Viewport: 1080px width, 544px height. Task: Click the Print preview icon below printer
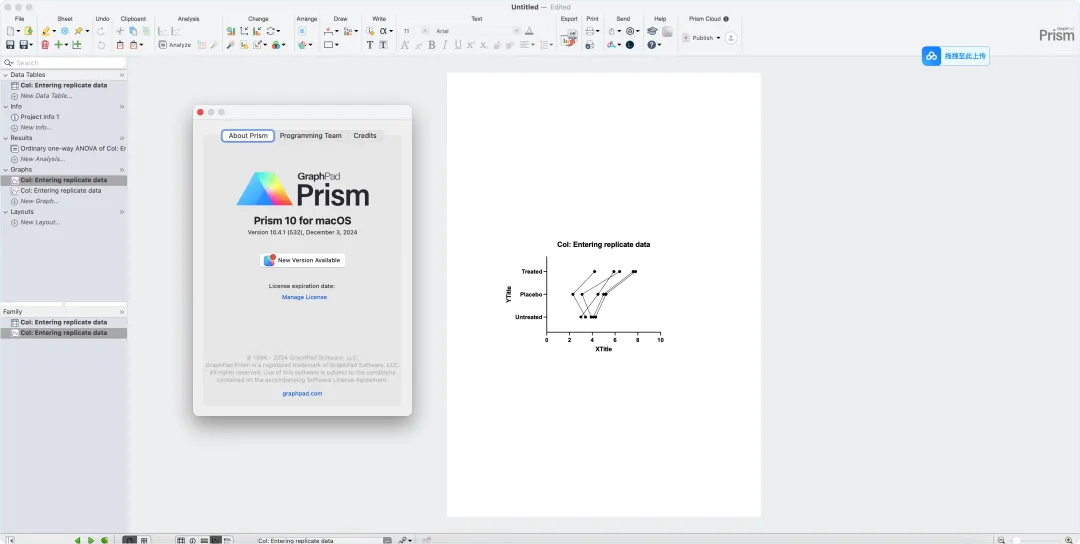pos(590,45)
